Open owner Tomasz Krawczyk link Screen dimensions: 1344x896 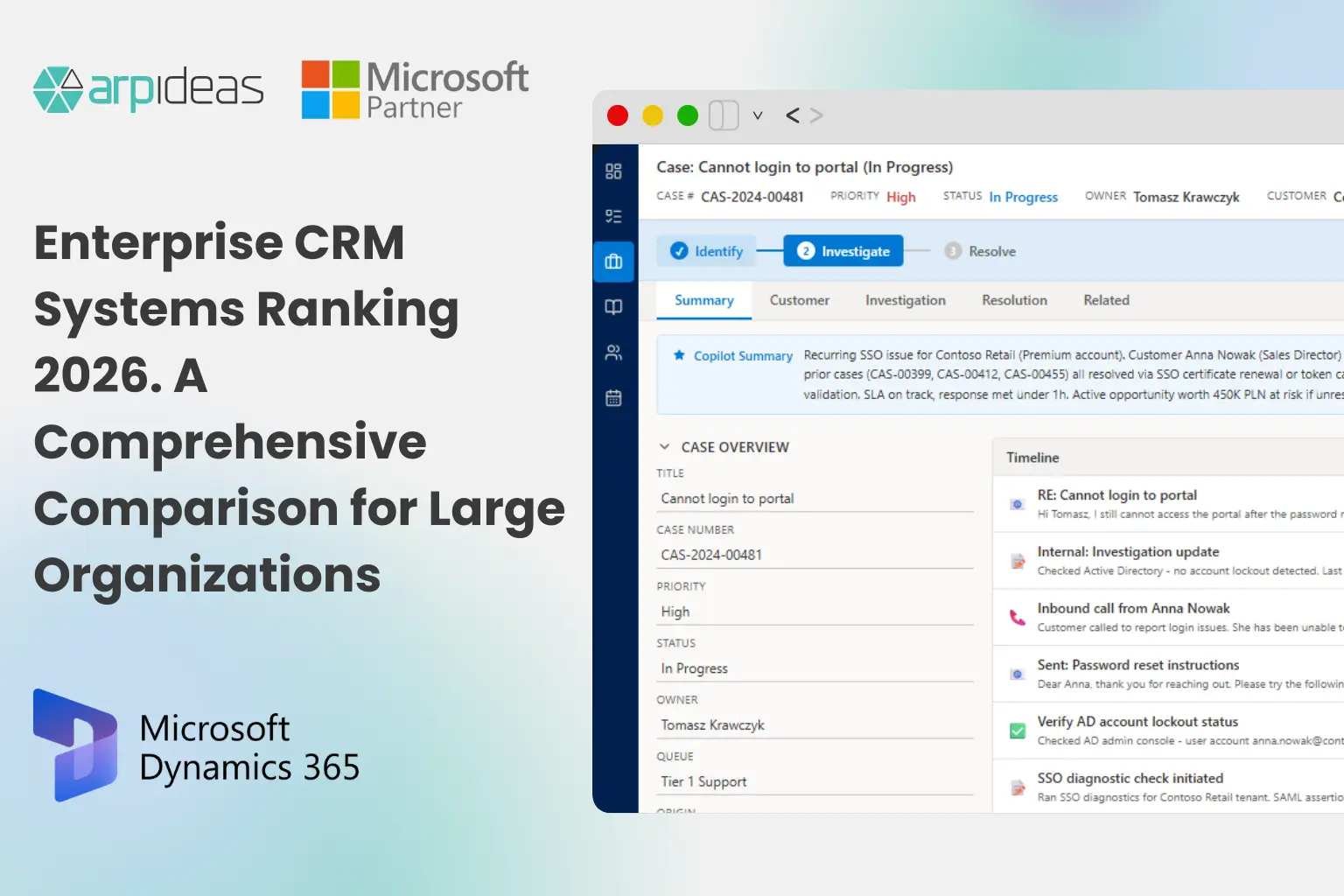click(1186, 197)
